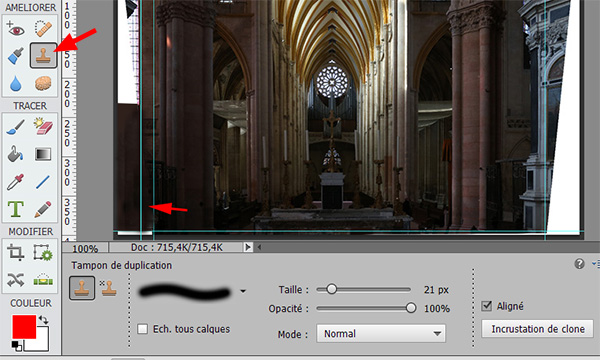Select the Color Picker eyedropper tool
The image size is (600, 360).
15,182
